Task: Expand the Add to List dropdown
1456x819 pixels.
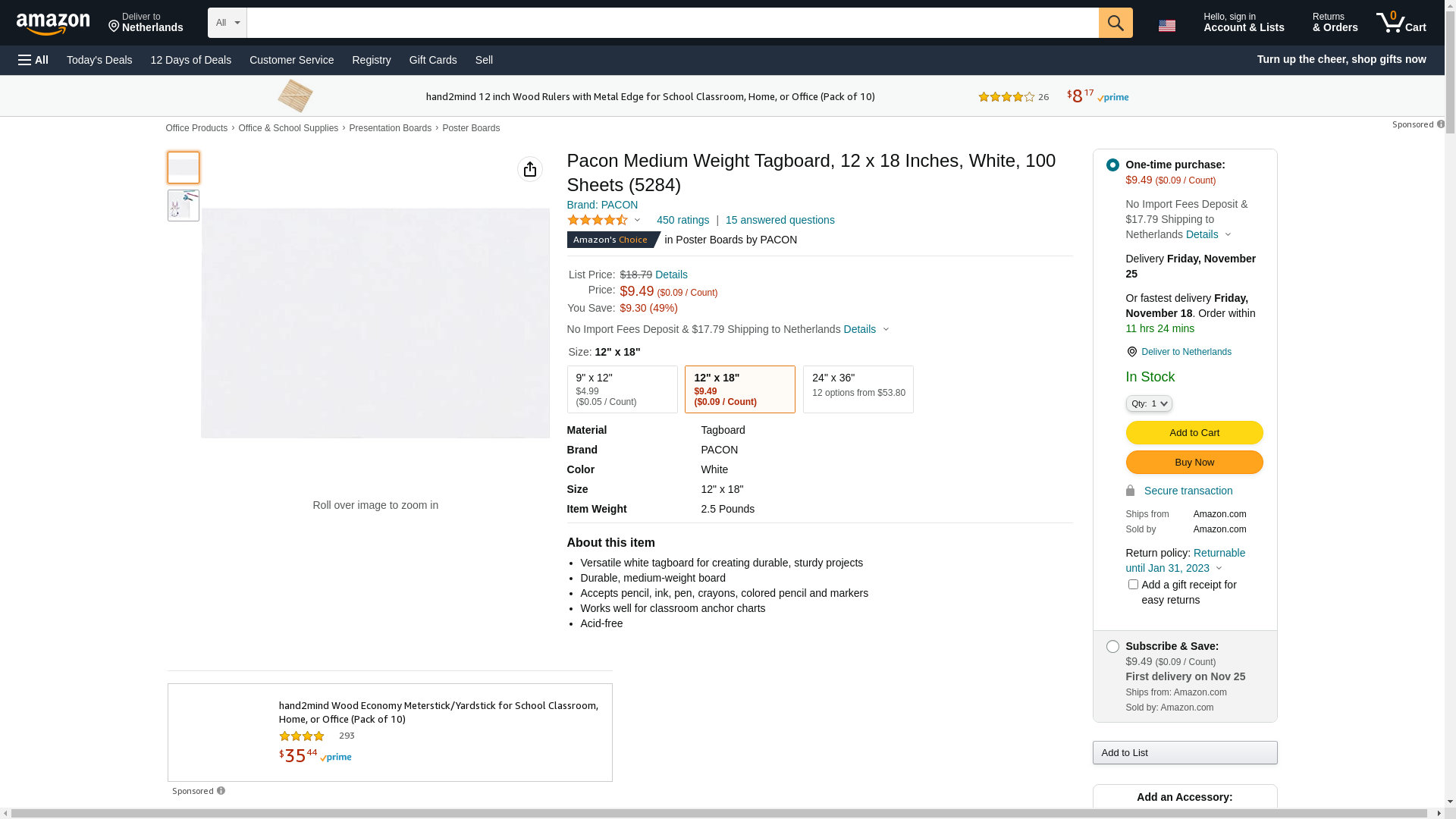Action: click(1184, 752)
